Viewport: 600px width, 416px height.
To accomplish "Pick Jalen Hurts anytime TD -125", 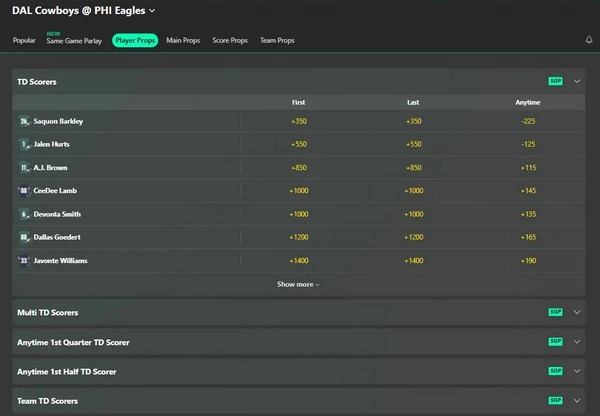I will pos(528,144).
